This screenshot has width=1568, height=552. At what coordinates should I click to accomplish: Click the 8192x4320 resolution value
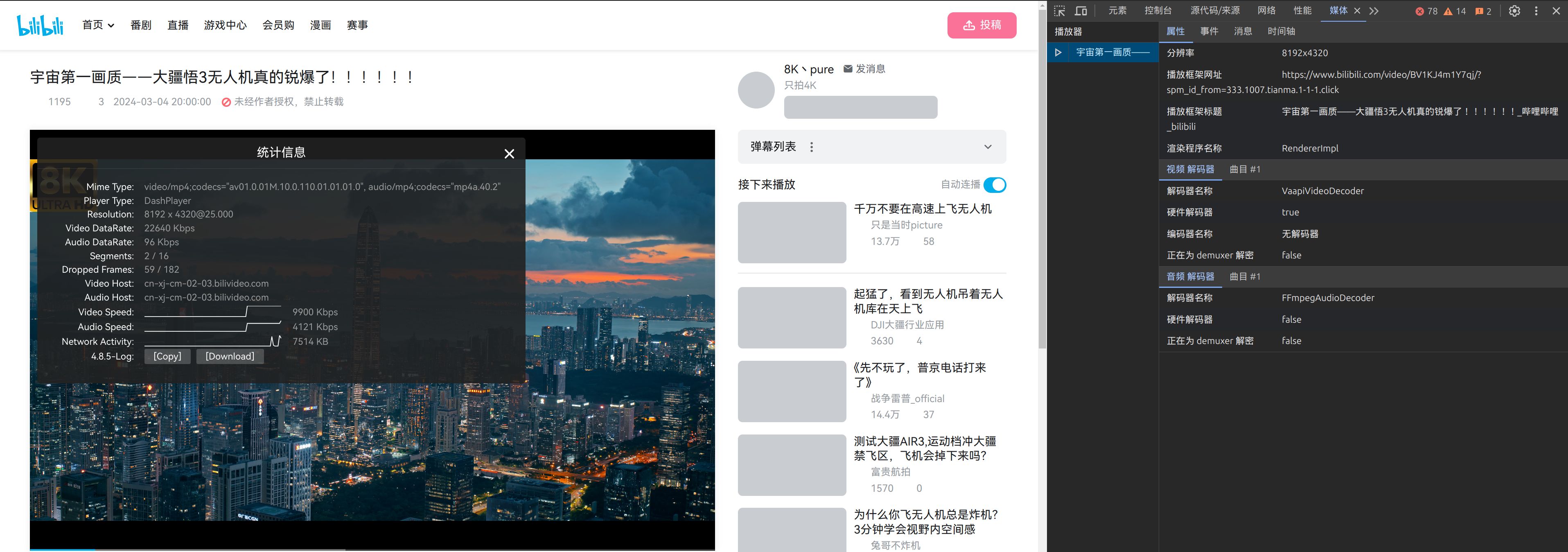coord(1304,53)
